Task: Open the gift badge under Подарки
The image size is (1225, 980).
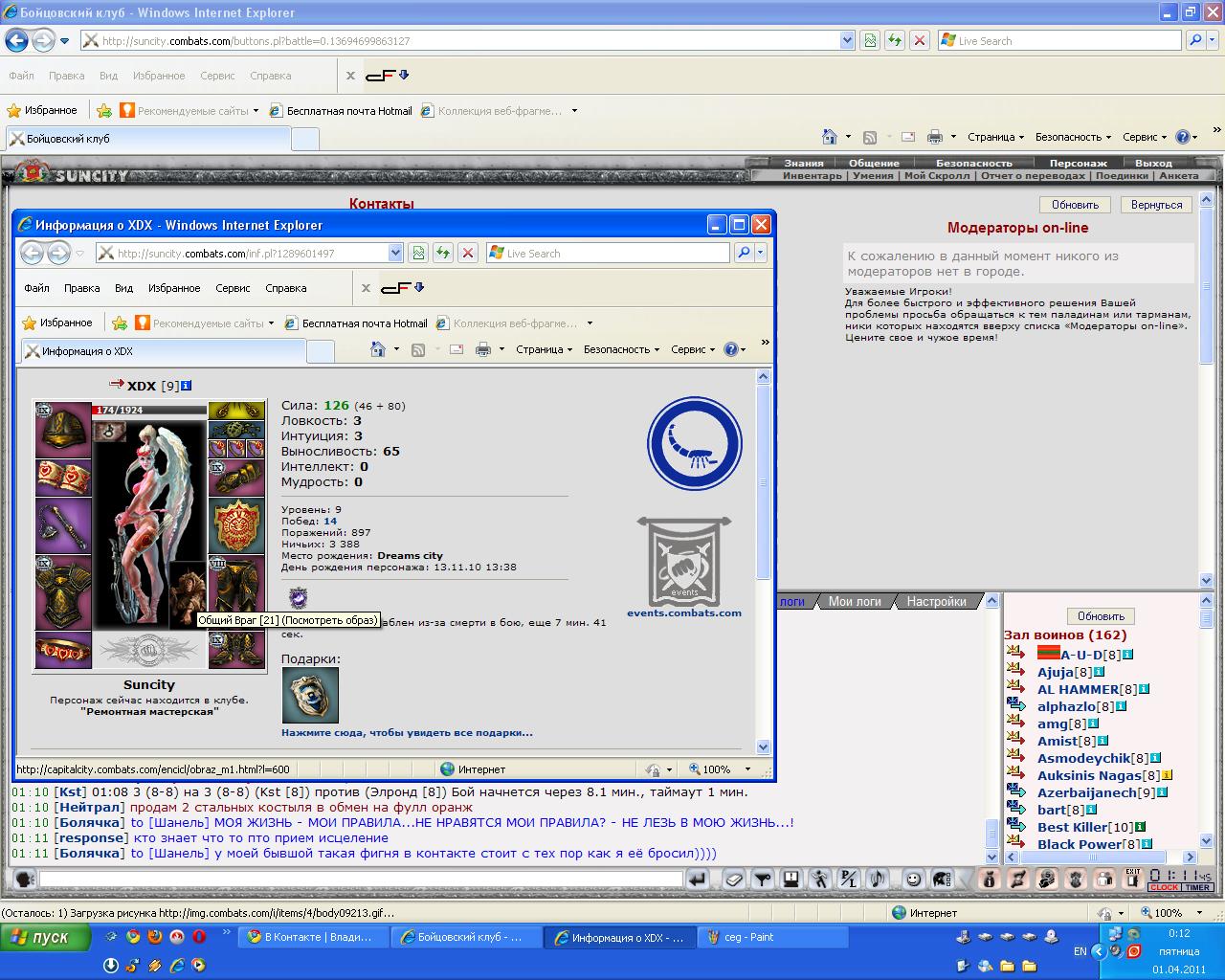Action: (x=310, y=696)
